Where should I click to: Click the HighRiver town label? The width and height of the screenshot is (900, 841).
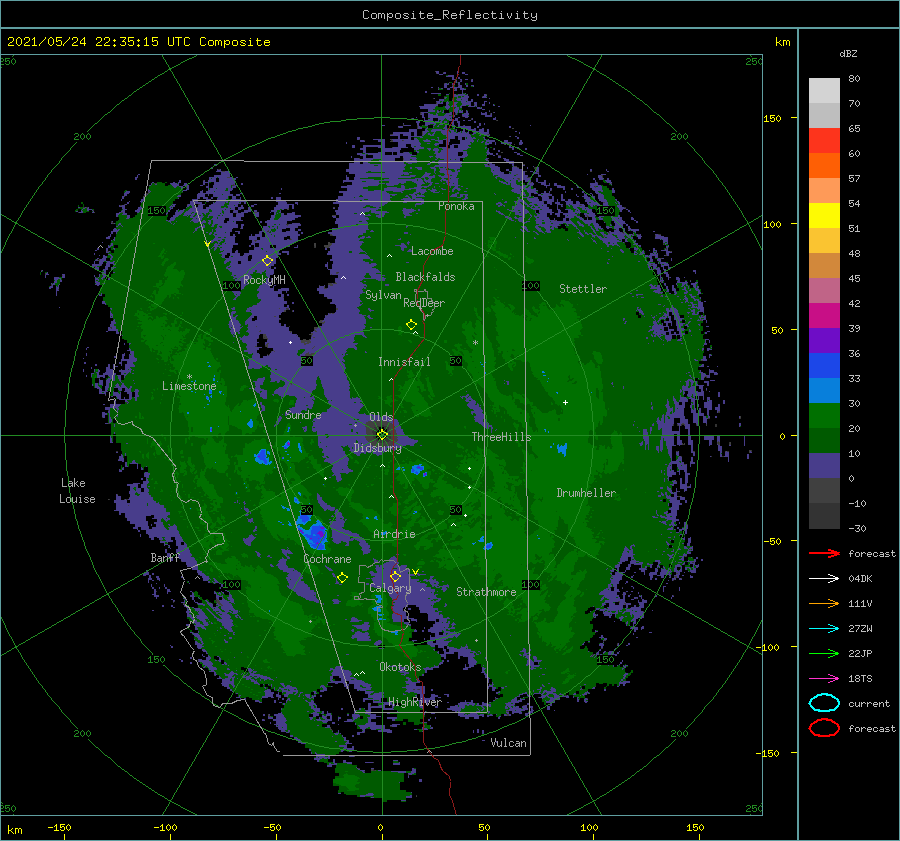click(414, 702)
